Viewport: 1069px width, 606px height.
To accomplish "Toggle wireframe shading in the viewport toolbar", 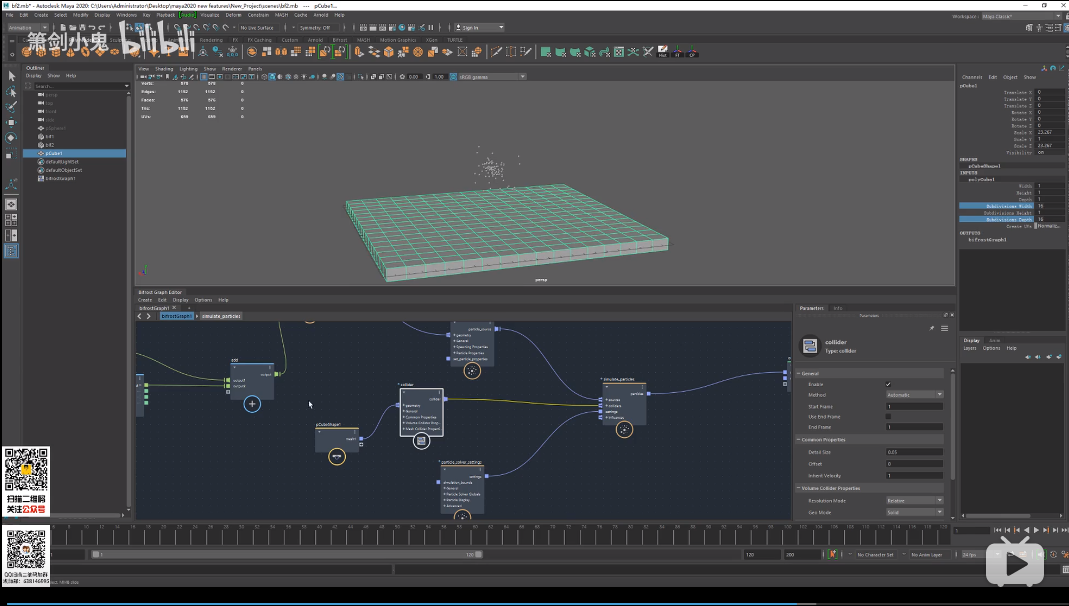I will [x=264, y=76].
